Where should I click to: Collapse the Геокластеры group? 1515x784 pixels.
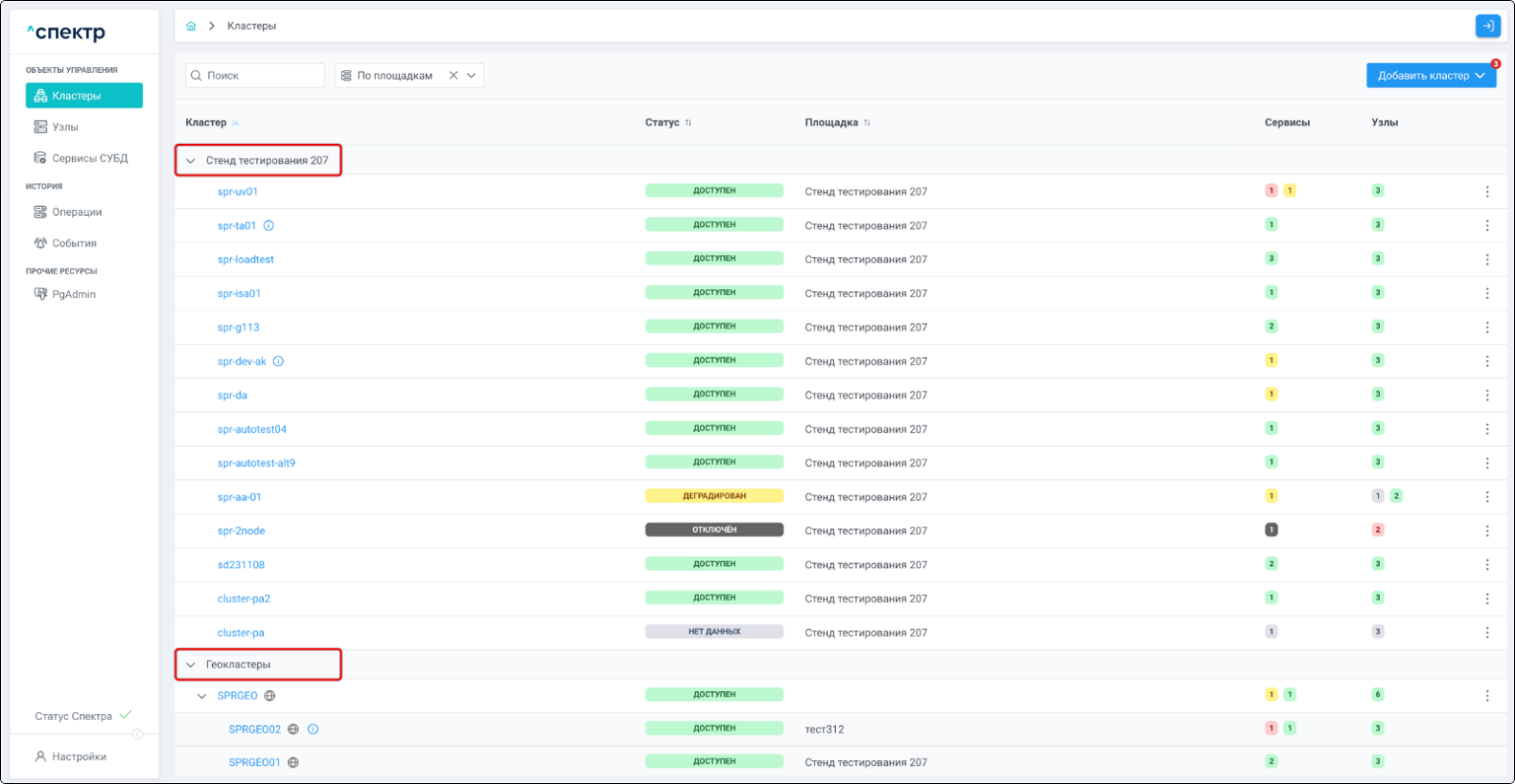click(191, 665)
